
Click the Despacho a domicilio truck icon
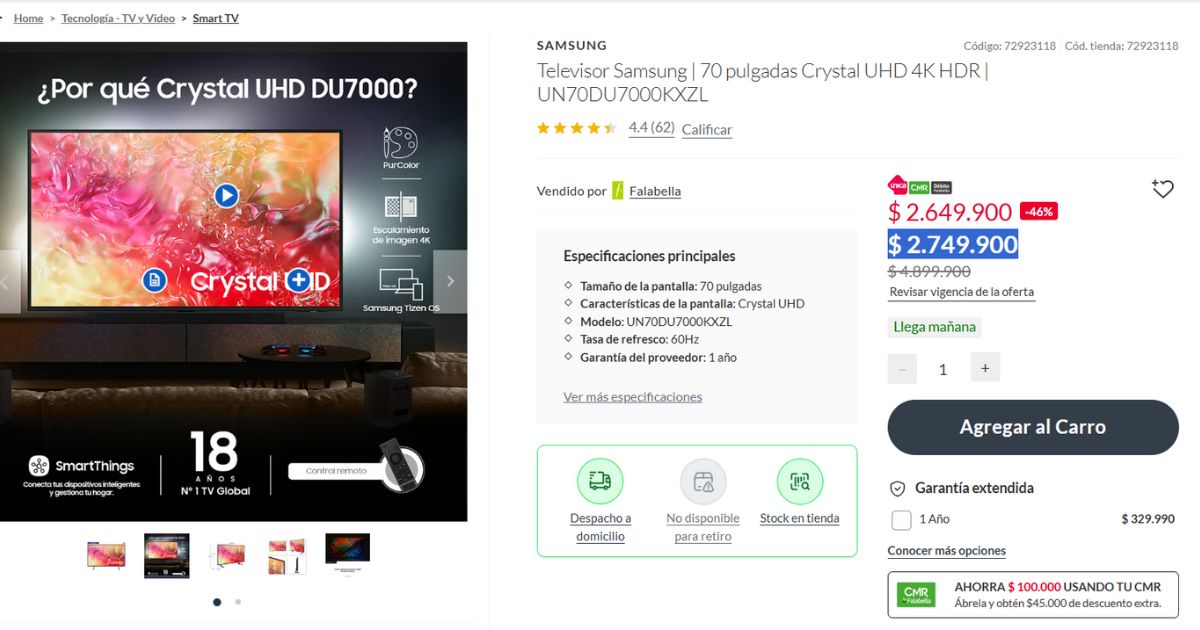[600, 481]
